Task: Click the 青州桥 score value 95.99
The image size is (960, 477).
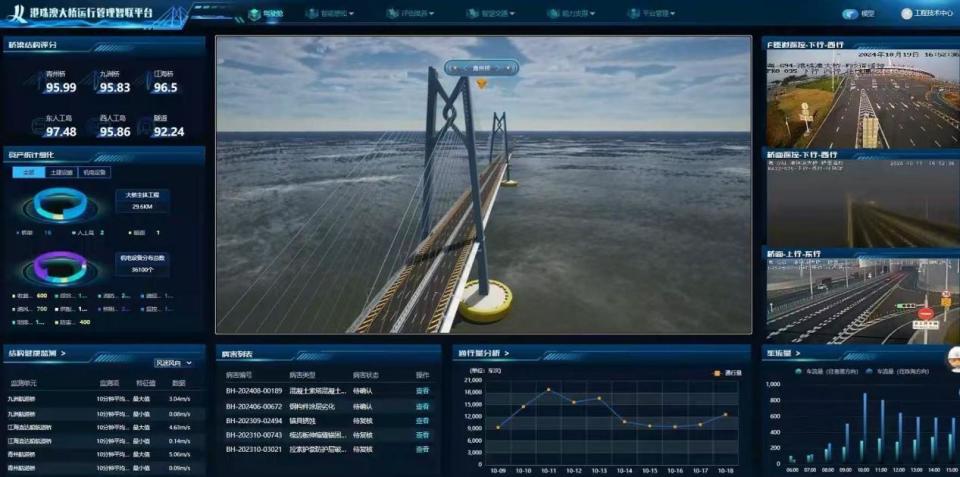Action: coord(61,88)
